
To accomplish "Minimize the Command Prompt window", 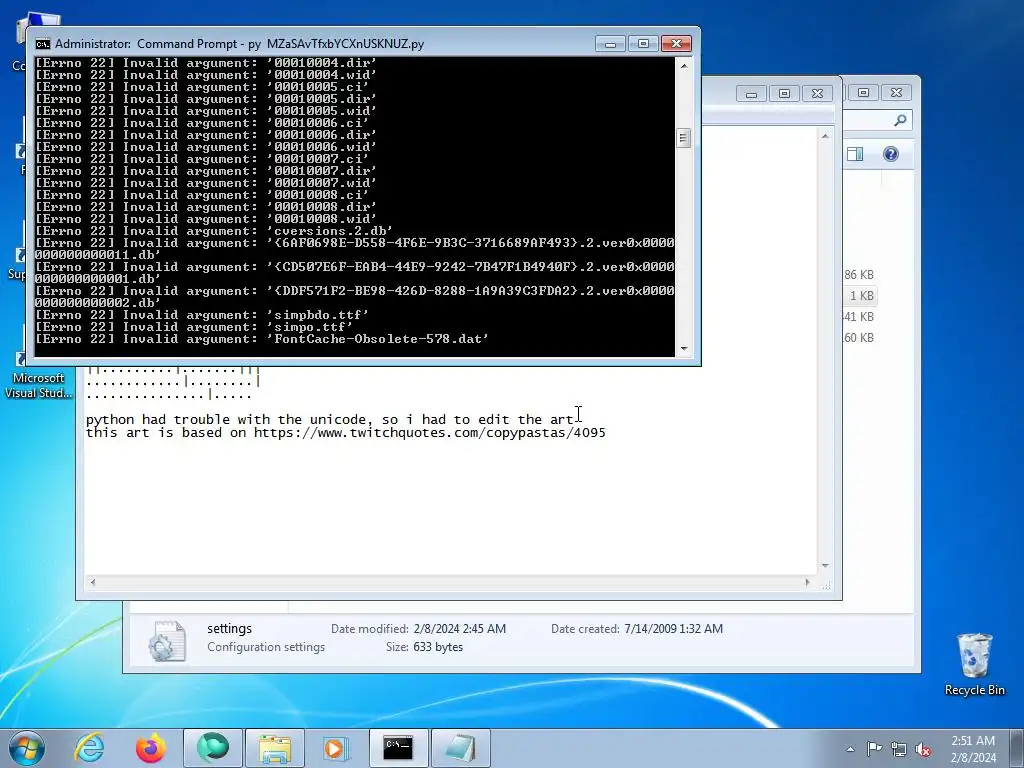I will click(x=610, y=44).
